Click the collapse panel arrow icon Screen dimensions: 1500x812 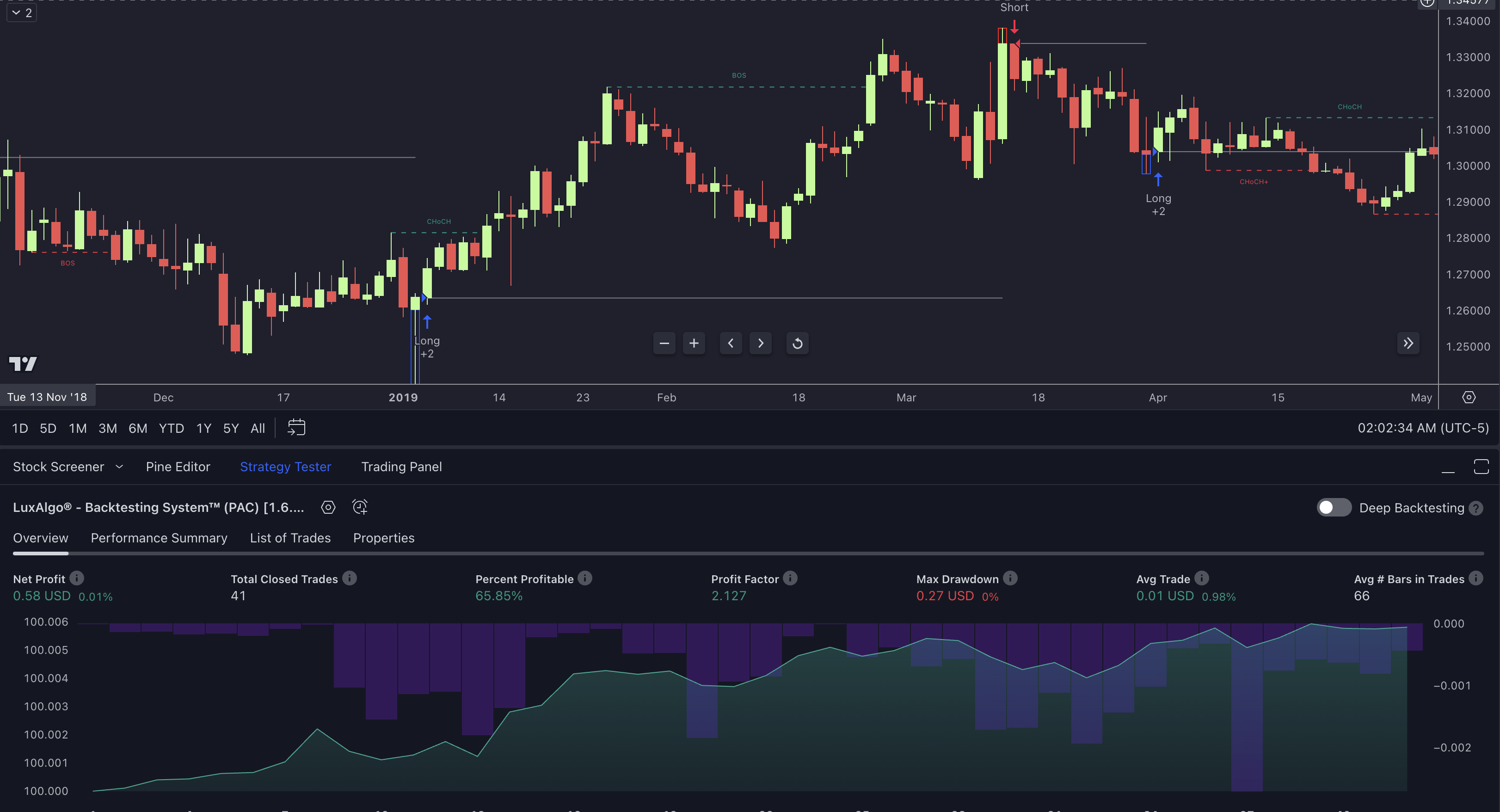(1409, 343)
